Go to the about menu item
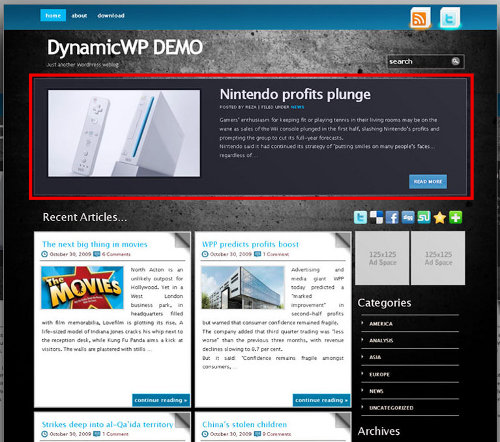 pyautogui.click(x=79, y=15)
